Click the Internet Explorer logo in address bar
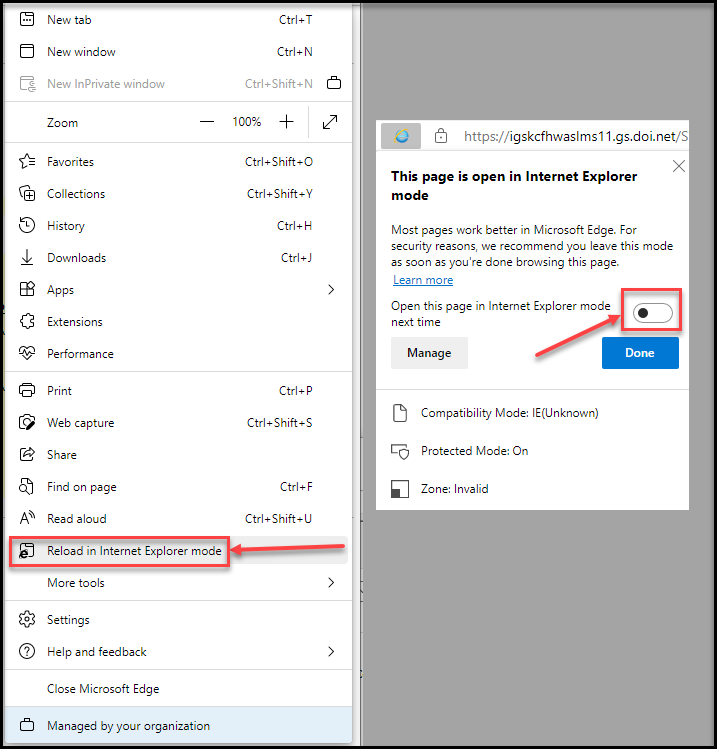Image resolution: width=717 pixels, height=749 pixels. tap(401, 136)
